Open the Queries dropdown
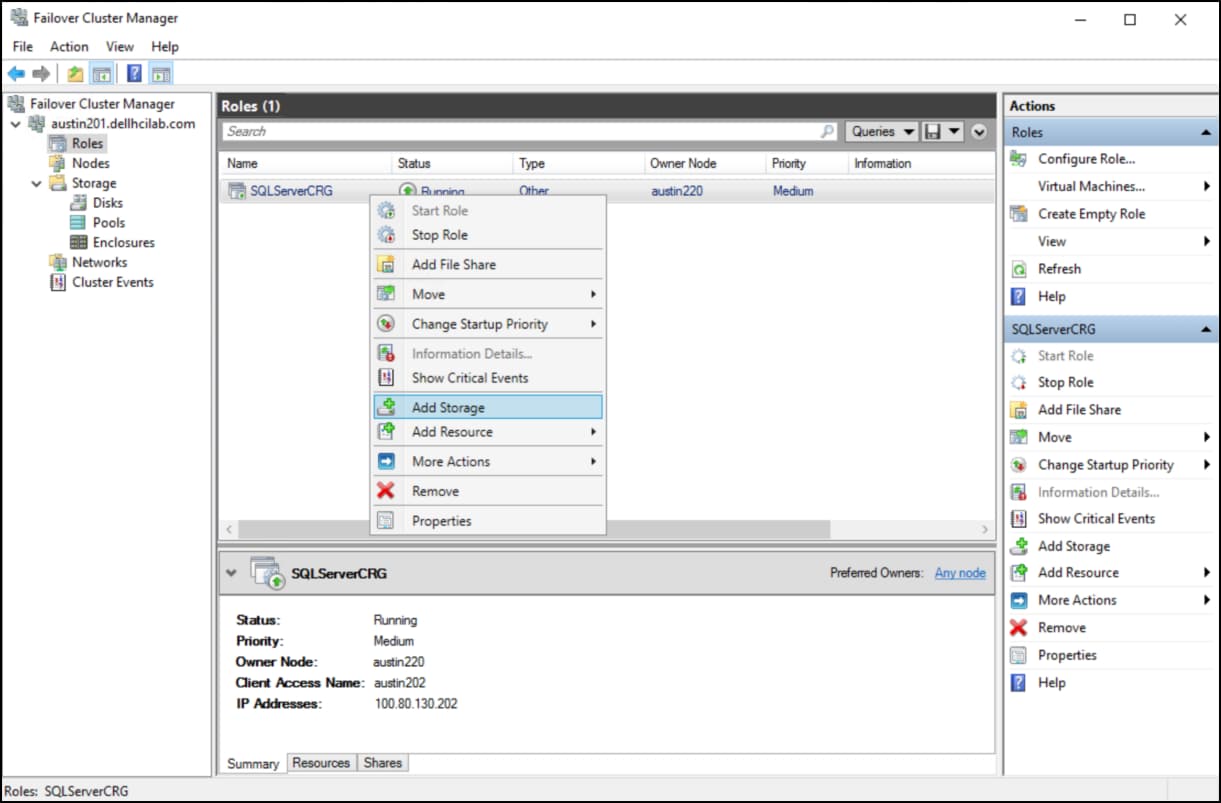 point(883,131)
